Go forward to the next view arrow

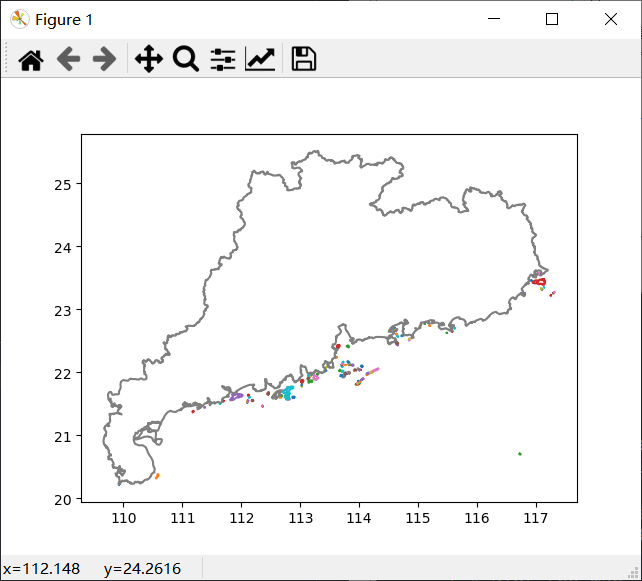tap(104, 59)
